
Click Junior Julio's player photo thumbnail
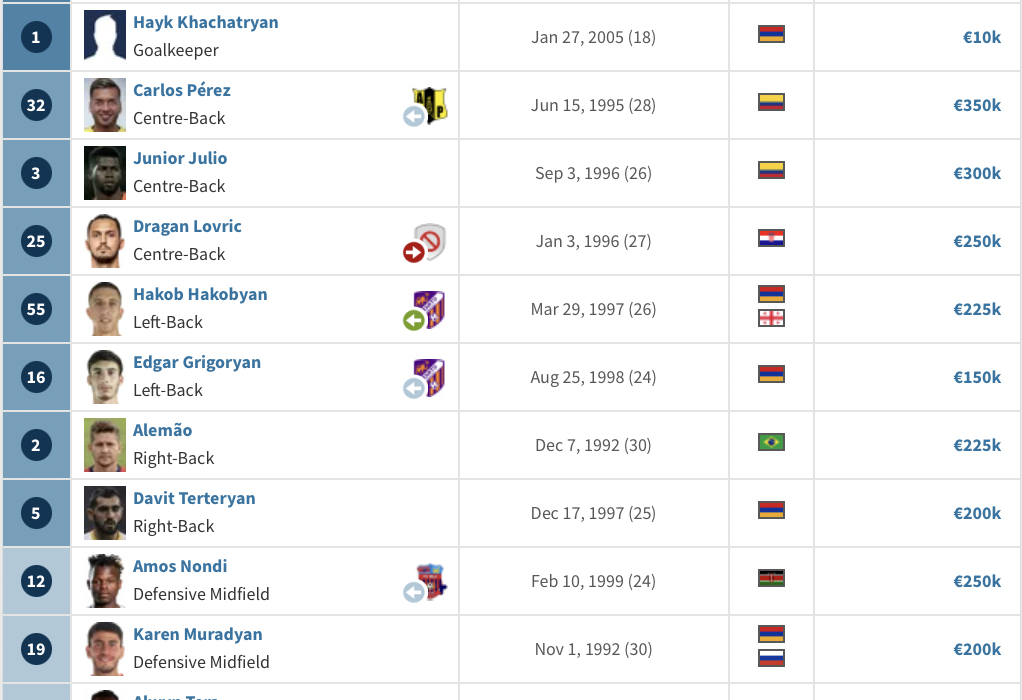pos(105,173)
